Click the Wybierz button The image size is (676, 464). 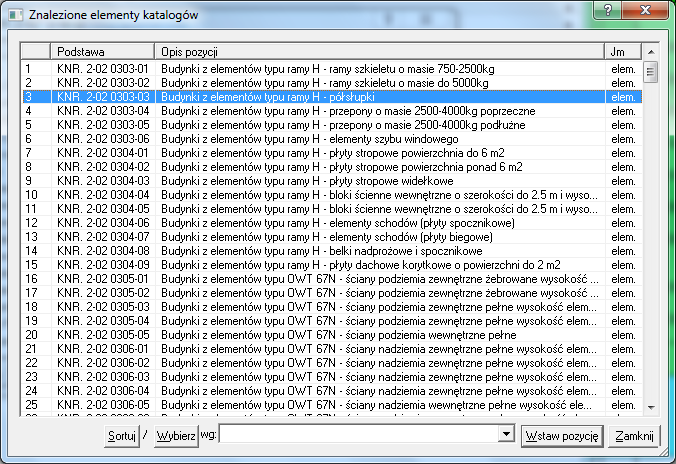click(176, 436)
